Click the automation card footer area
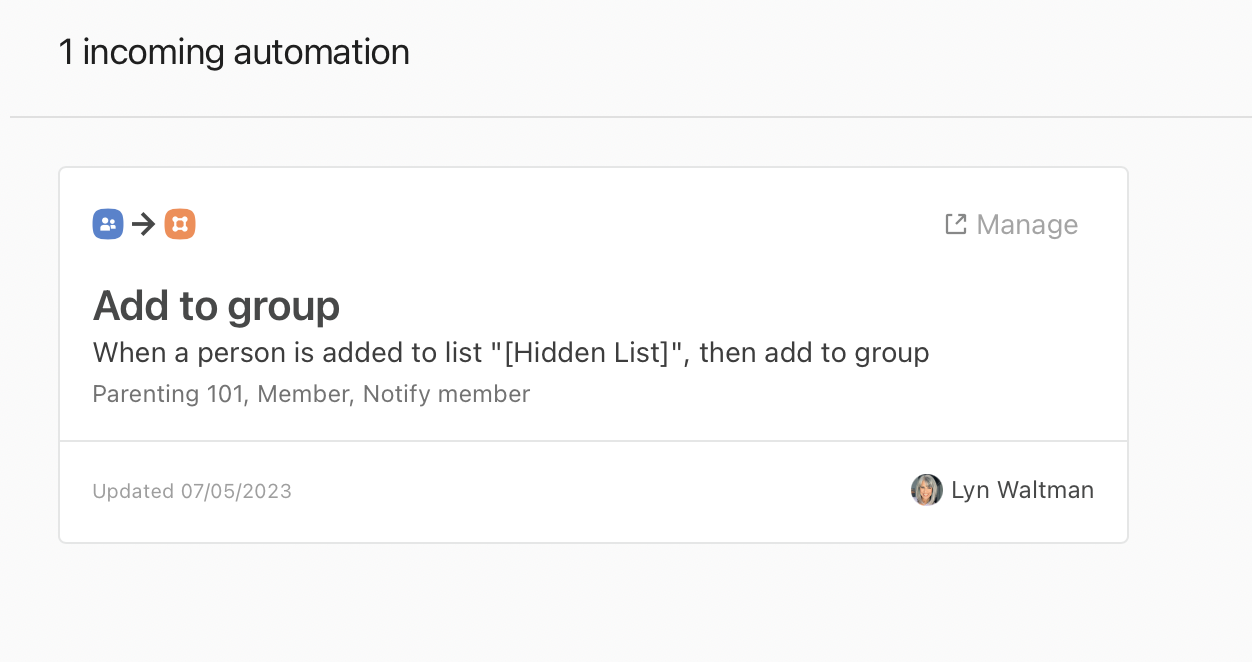The width and height of the screenshot is (1252, 662). (x=594, y=492)
